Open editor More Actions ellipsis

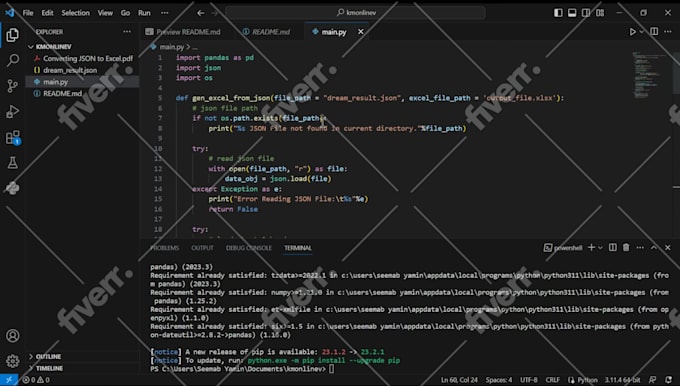tap(668, 32)
